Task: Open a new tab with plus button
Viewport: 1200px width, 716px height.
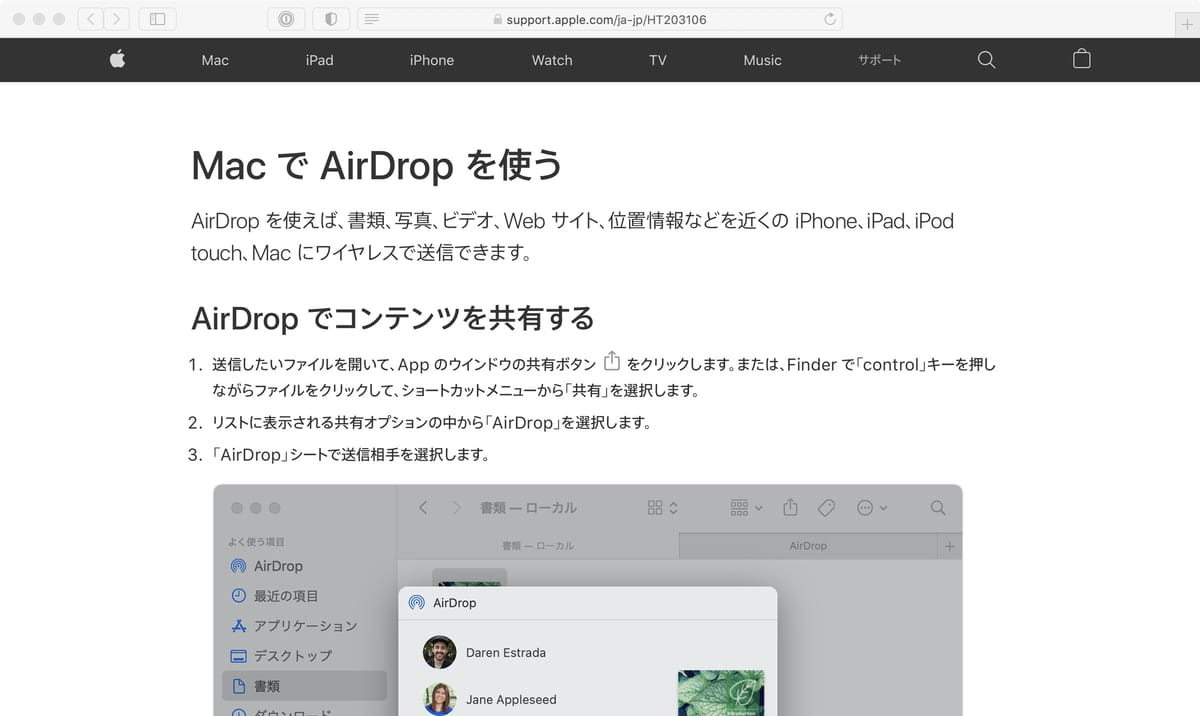Action: click(1187, 24)
